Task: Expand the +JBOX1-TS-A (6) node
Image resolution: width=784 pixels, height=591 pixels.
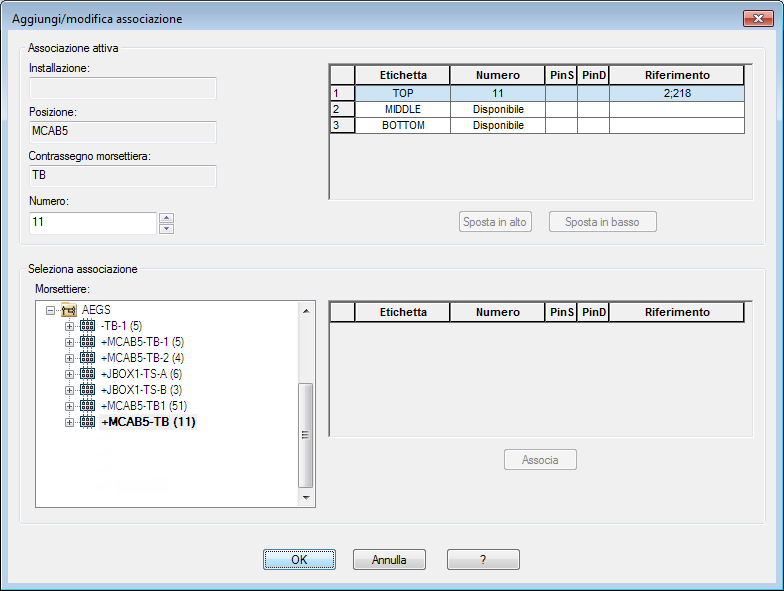Action: tap(70, 374)
